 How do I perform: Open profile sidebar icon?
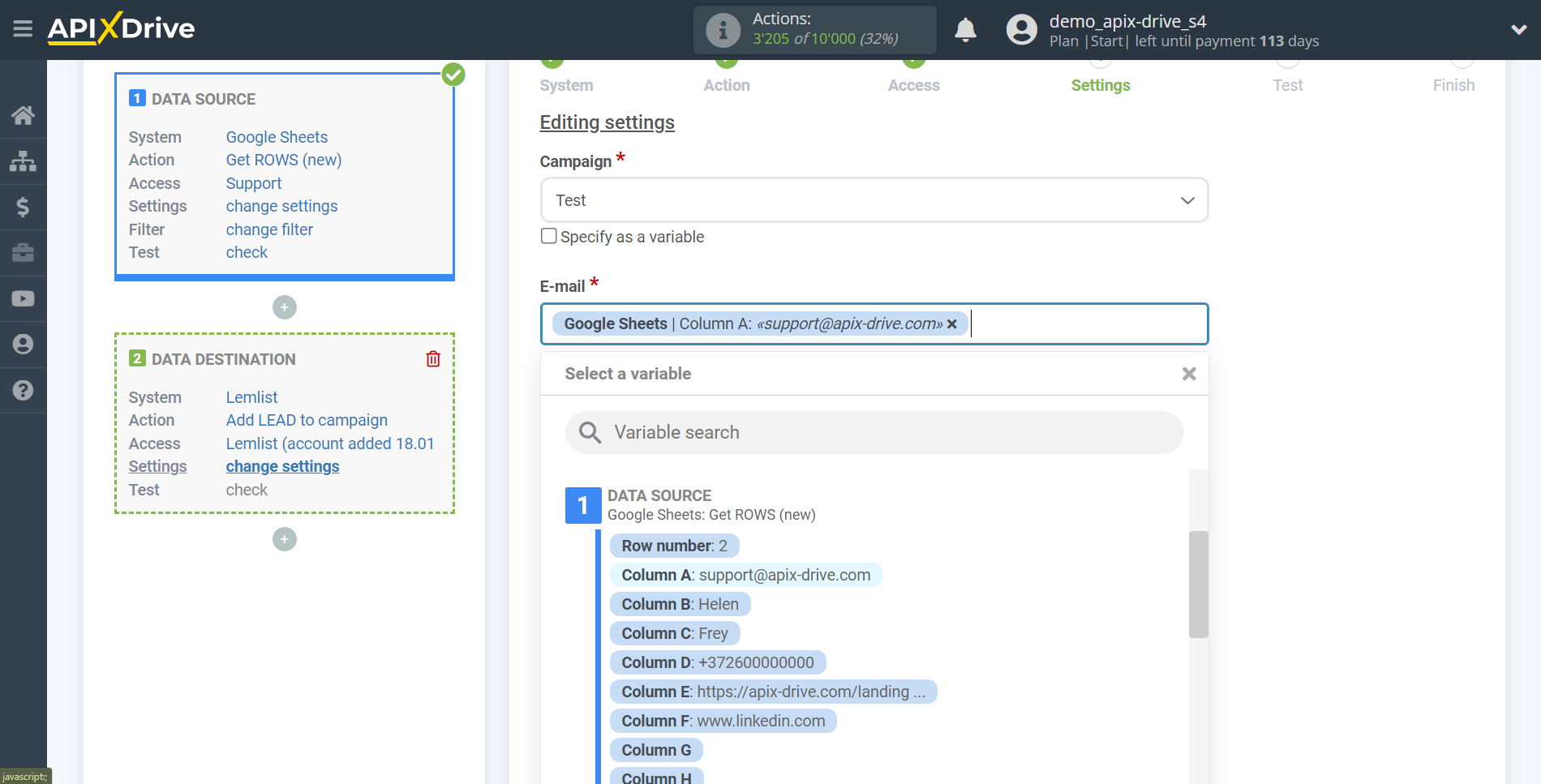pyautogui.click(x=23, y=345)
